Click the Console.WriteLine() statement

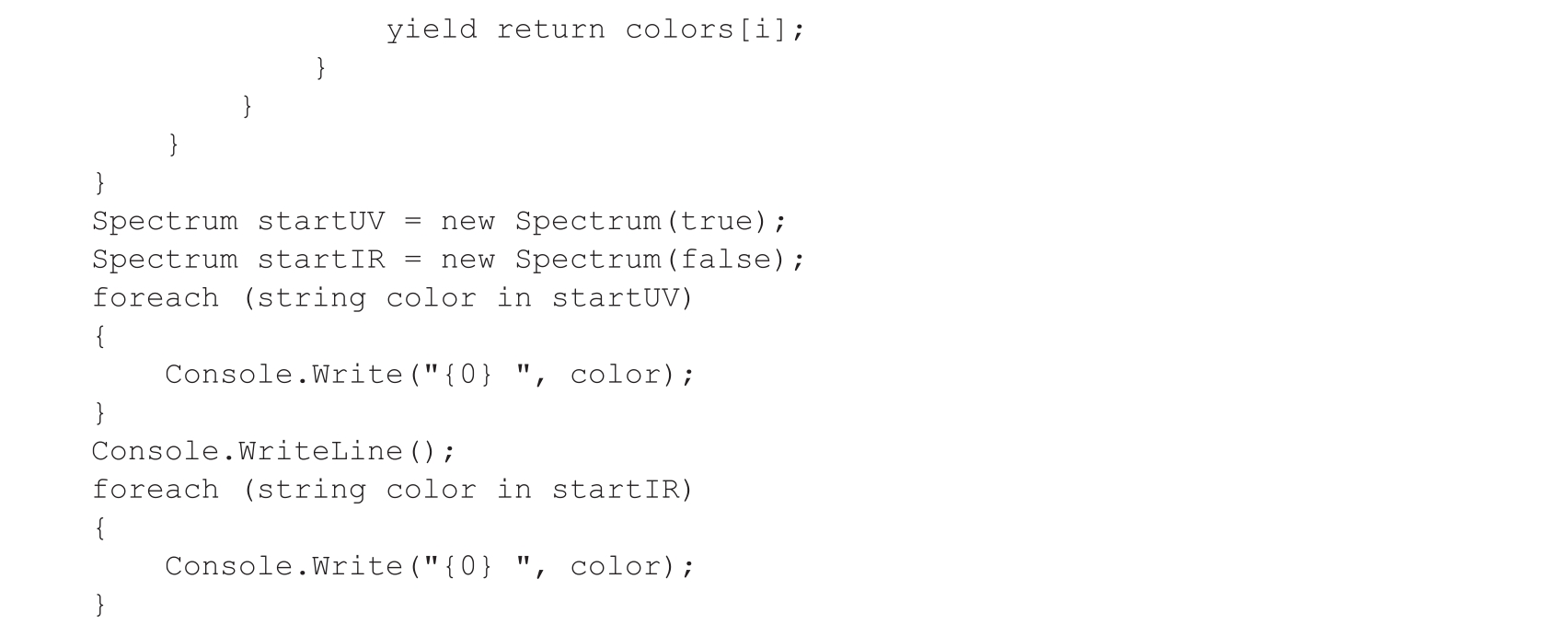pos(273,451)
